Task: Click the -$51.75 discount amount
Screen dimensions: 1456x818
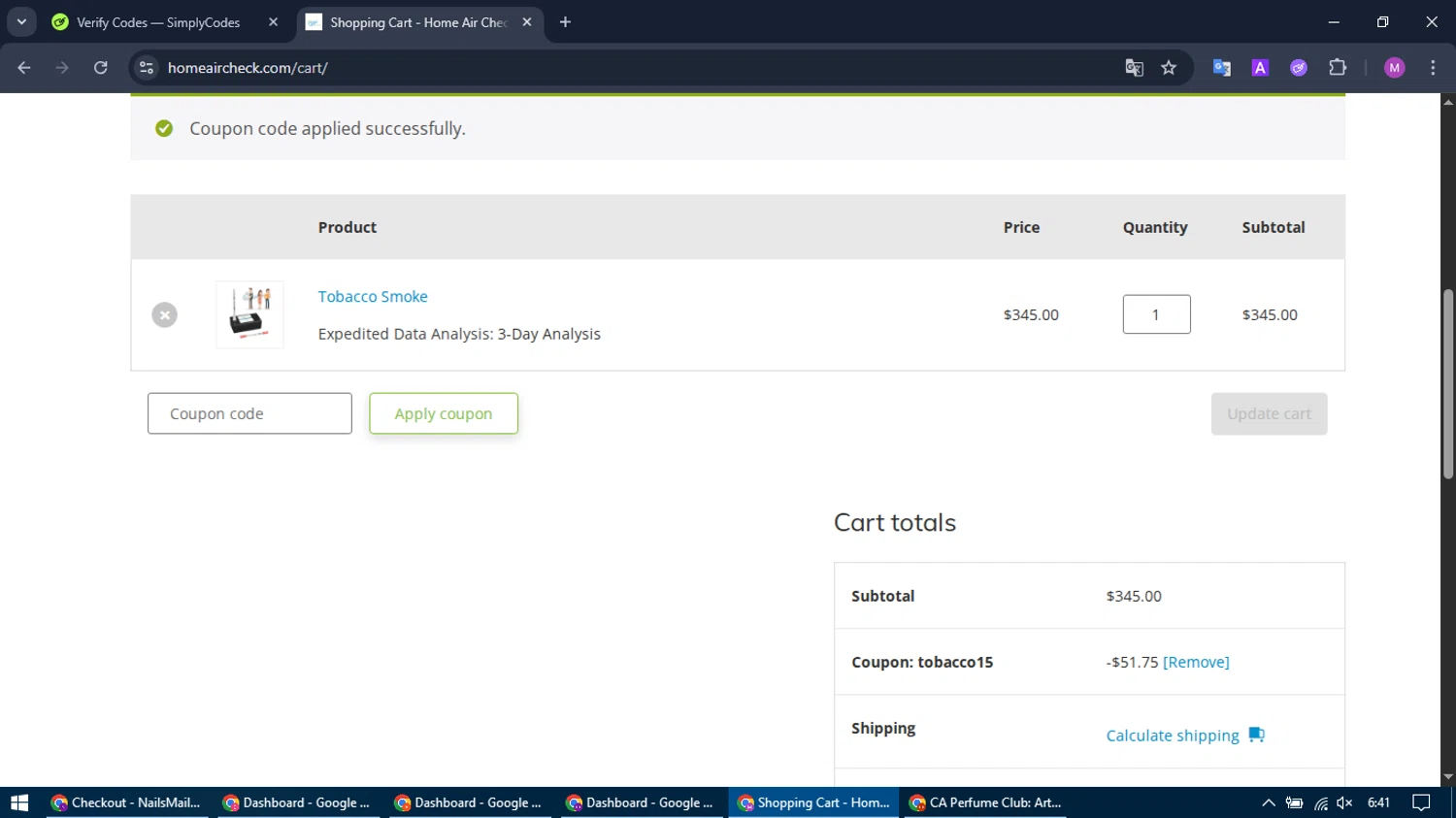Action: point(1132,662)
